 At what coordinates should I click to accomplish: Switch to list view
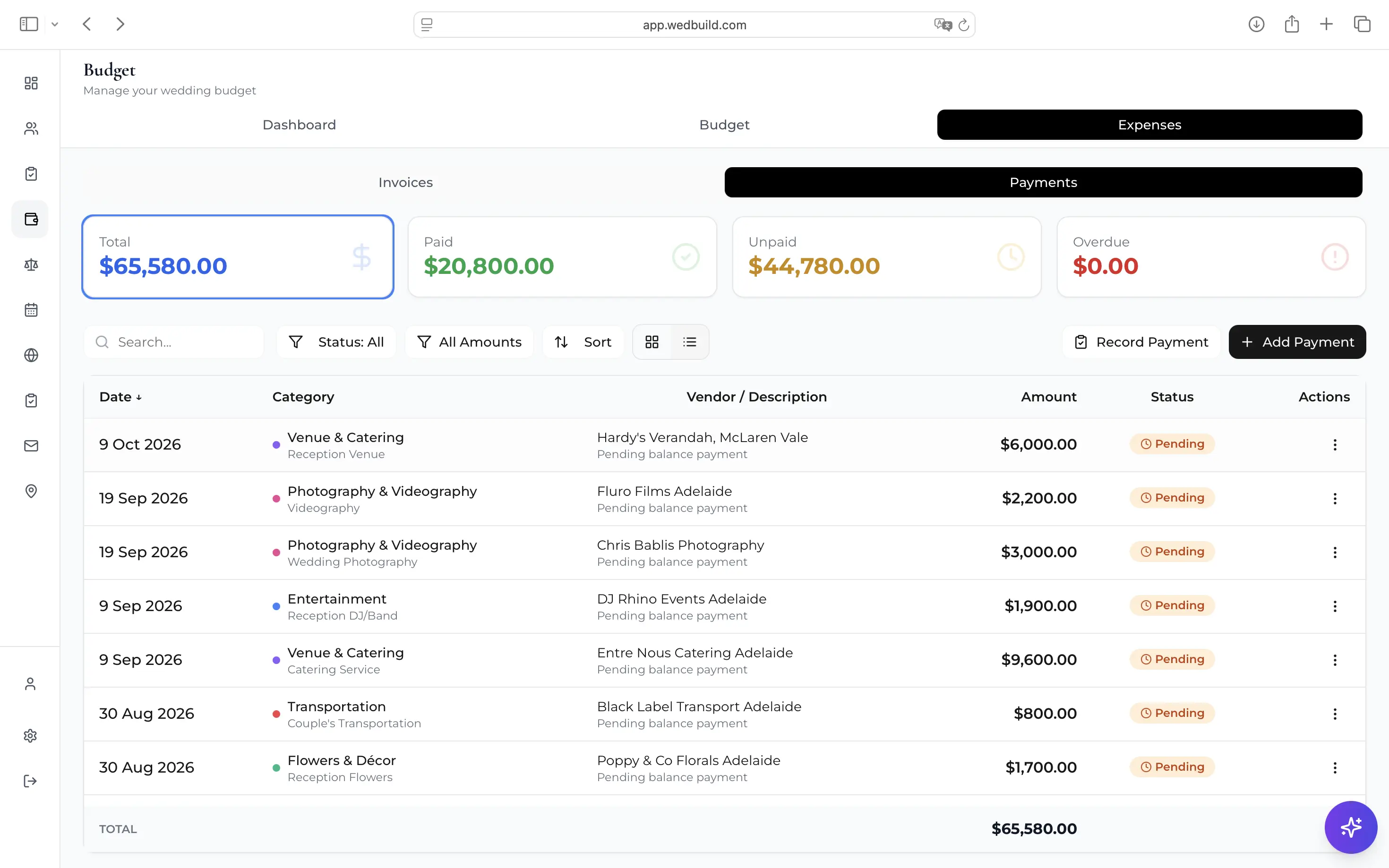pyautogui.click(x=690, y=342)
